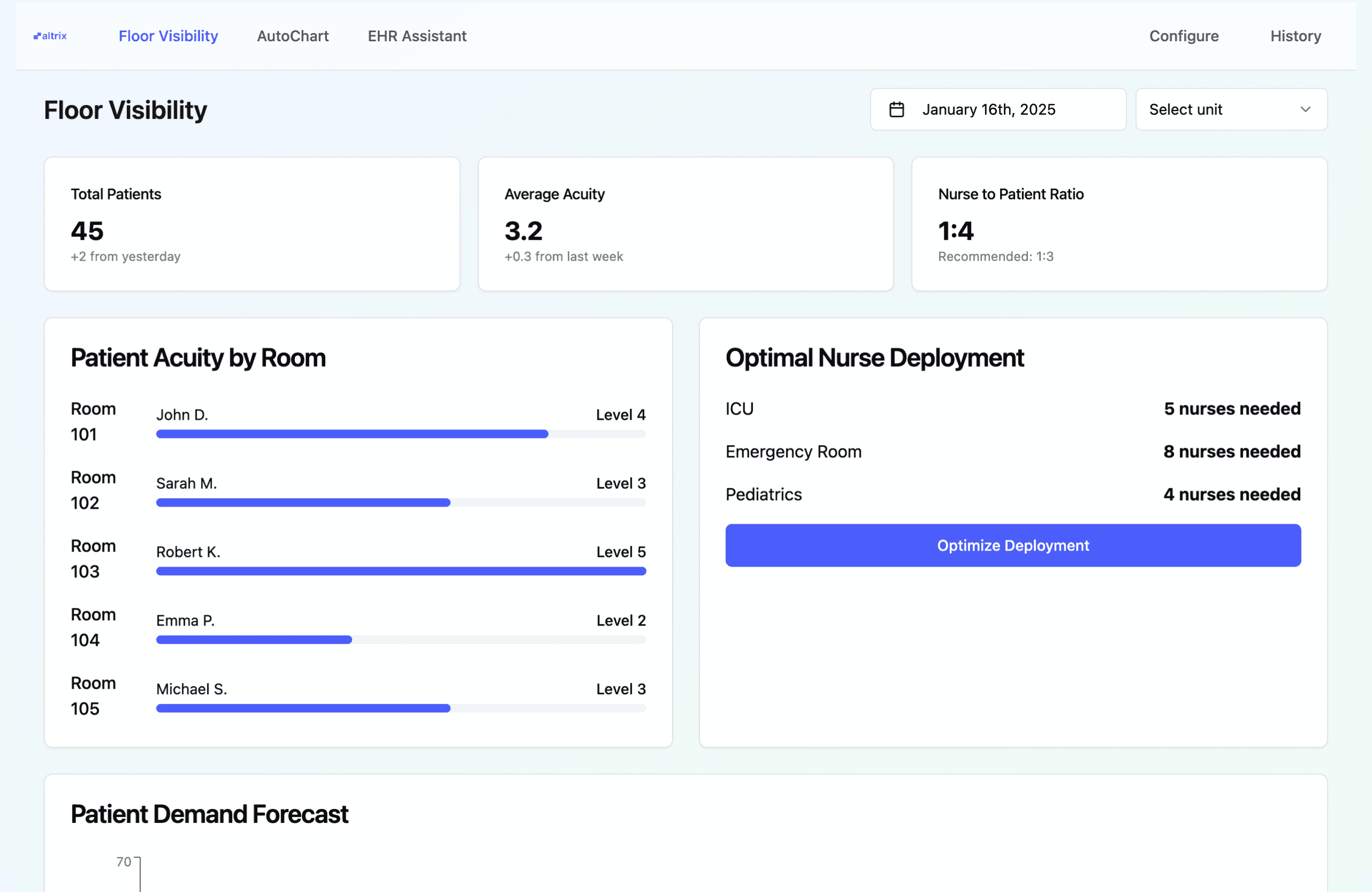Select the Nurse to Patient Ratio card
The height and width of the screenshot is (892, 1372).
1120,224
